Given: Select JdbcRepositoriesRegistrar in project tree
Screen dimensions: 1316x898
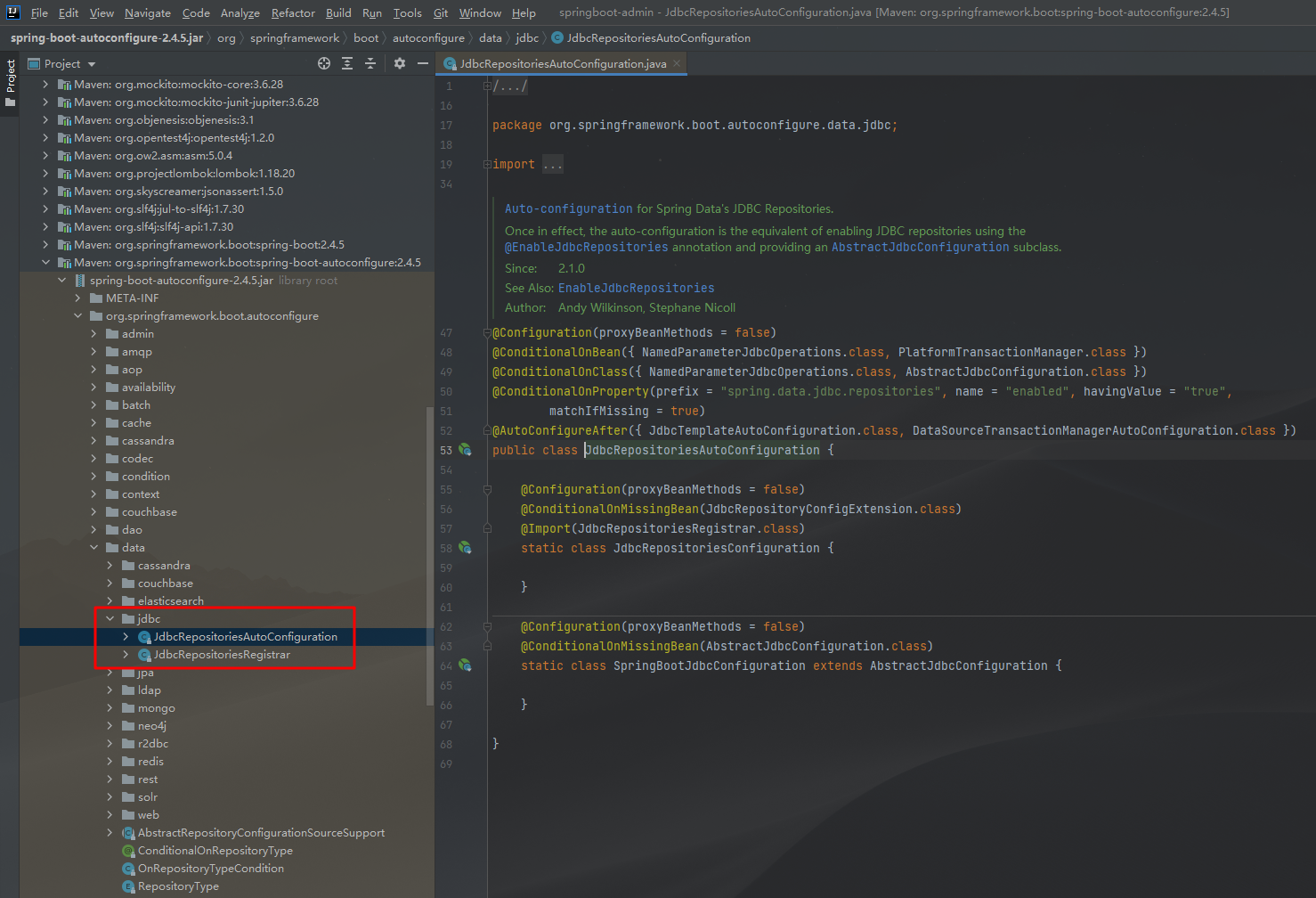Looking at the screenshot, I should click(222, 655).
